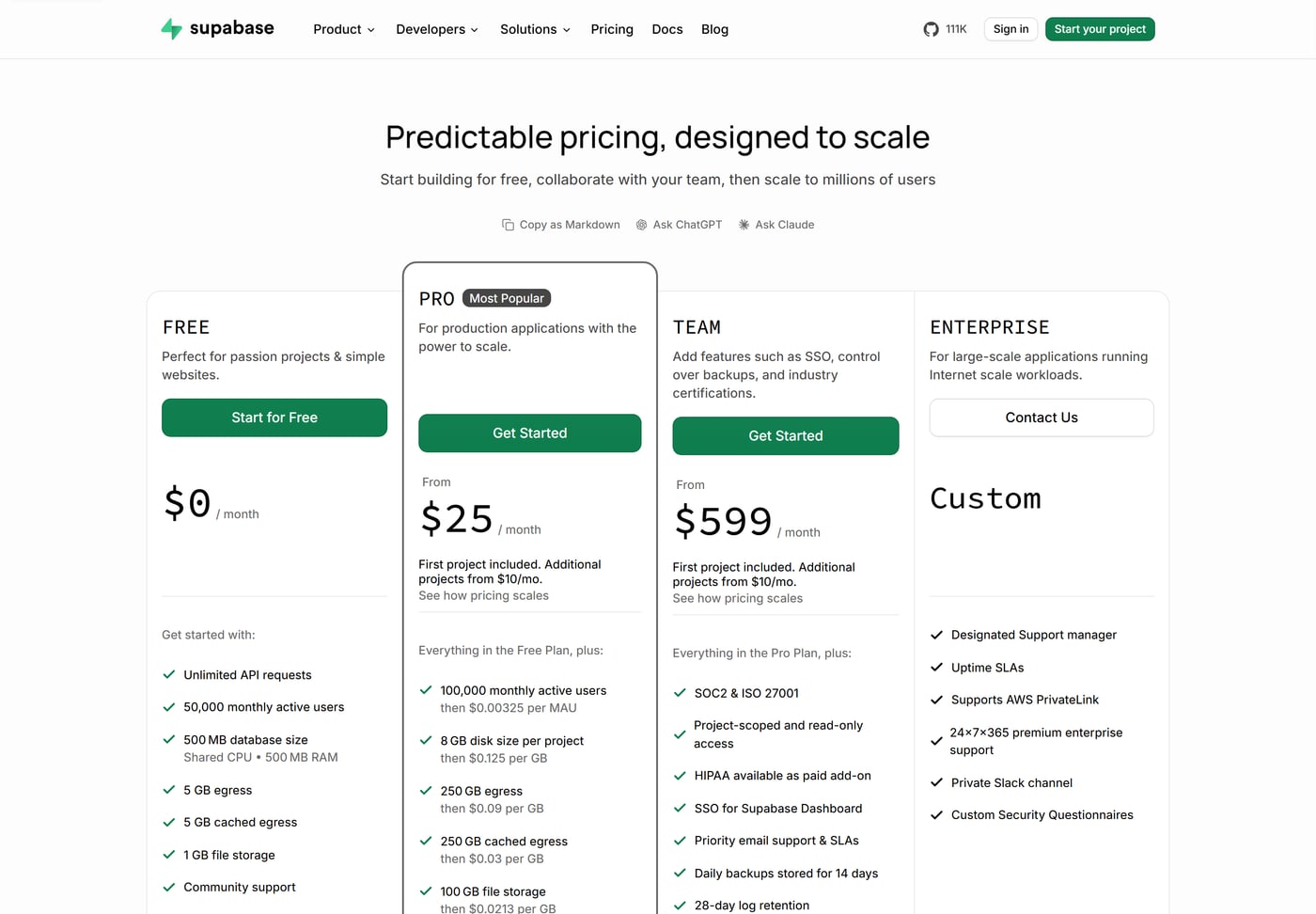Click the Start your project button
The width and height of the screenshot is (1316, 914).
pyautogui.click(x=1100, y=29)
